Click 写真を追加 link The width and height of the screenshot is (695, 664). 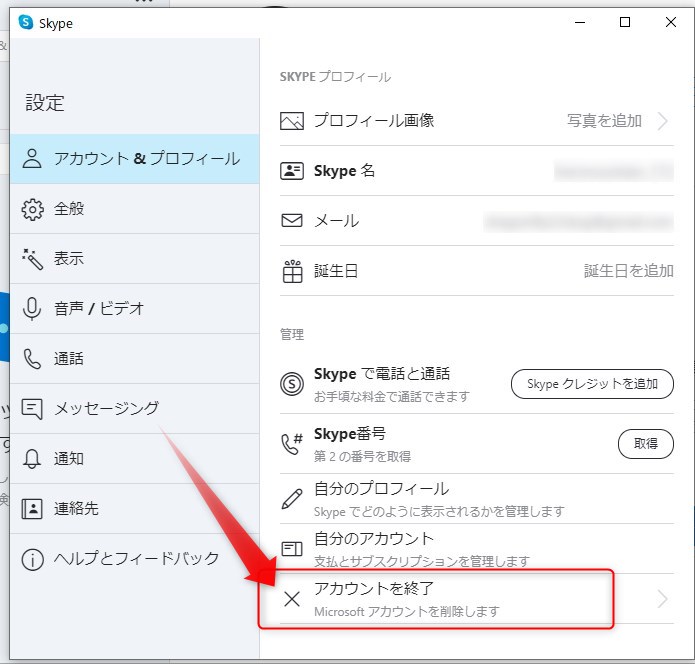click(604, 121)
